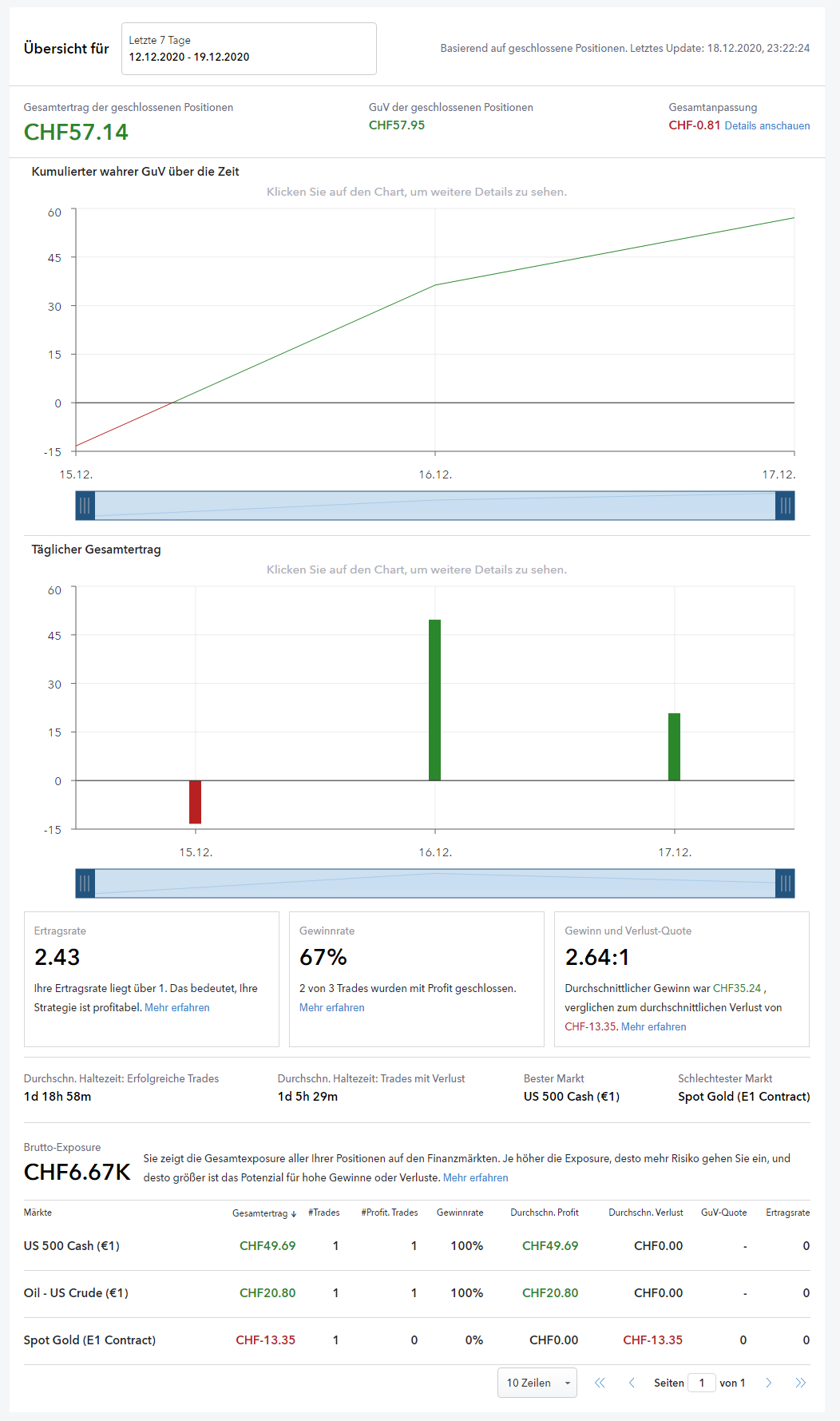
Task: Click red bar for 15.12. daily loss
Action: tap(195, 802)
